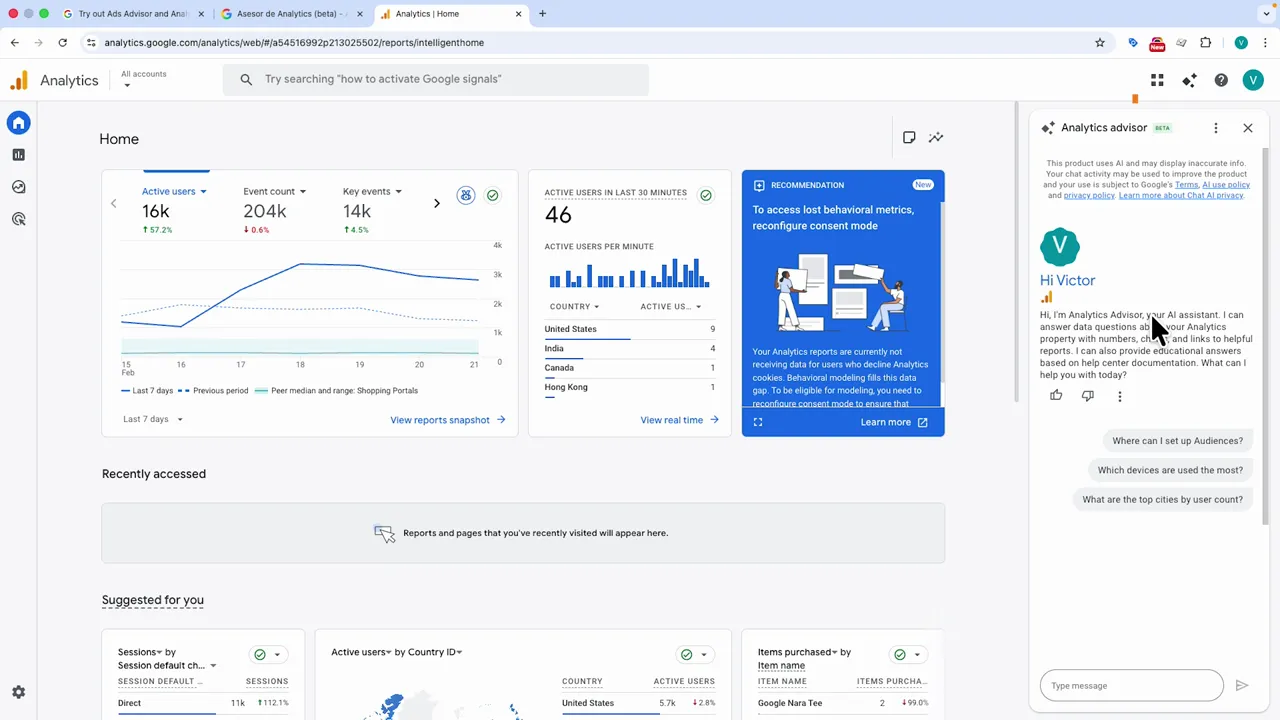Change the Last 7 days date range

click(153, 420)
